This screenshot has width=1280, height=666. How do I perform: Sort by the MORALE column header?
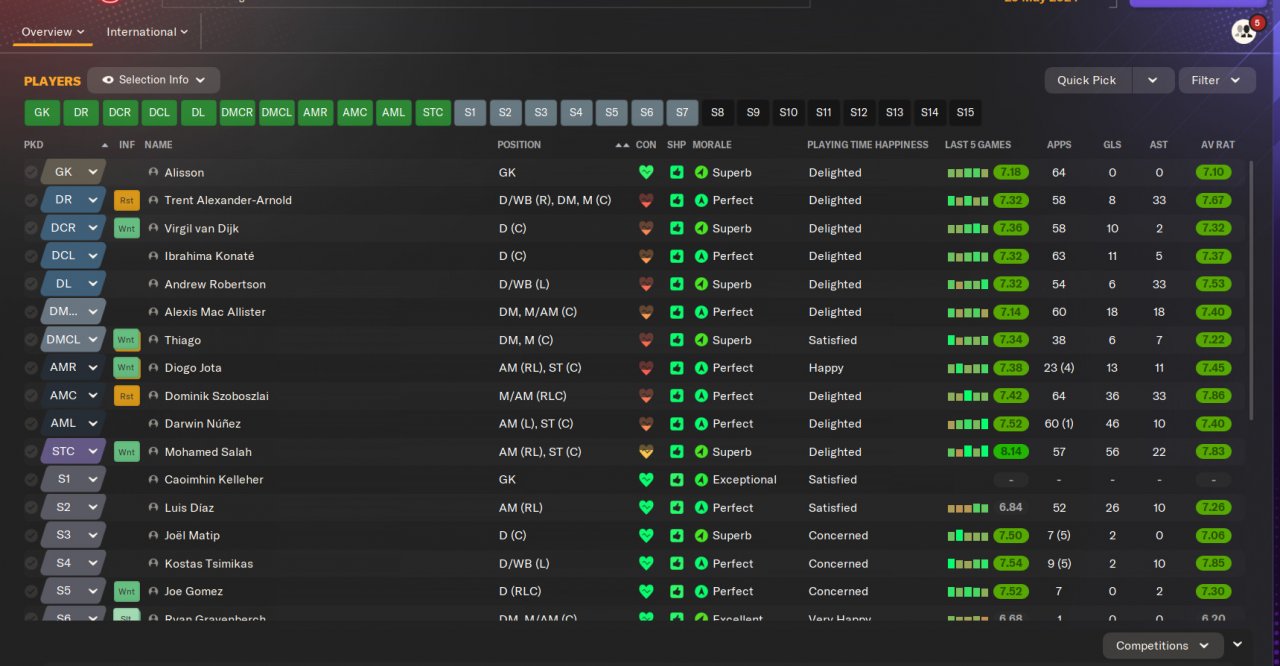coord(712,145)
